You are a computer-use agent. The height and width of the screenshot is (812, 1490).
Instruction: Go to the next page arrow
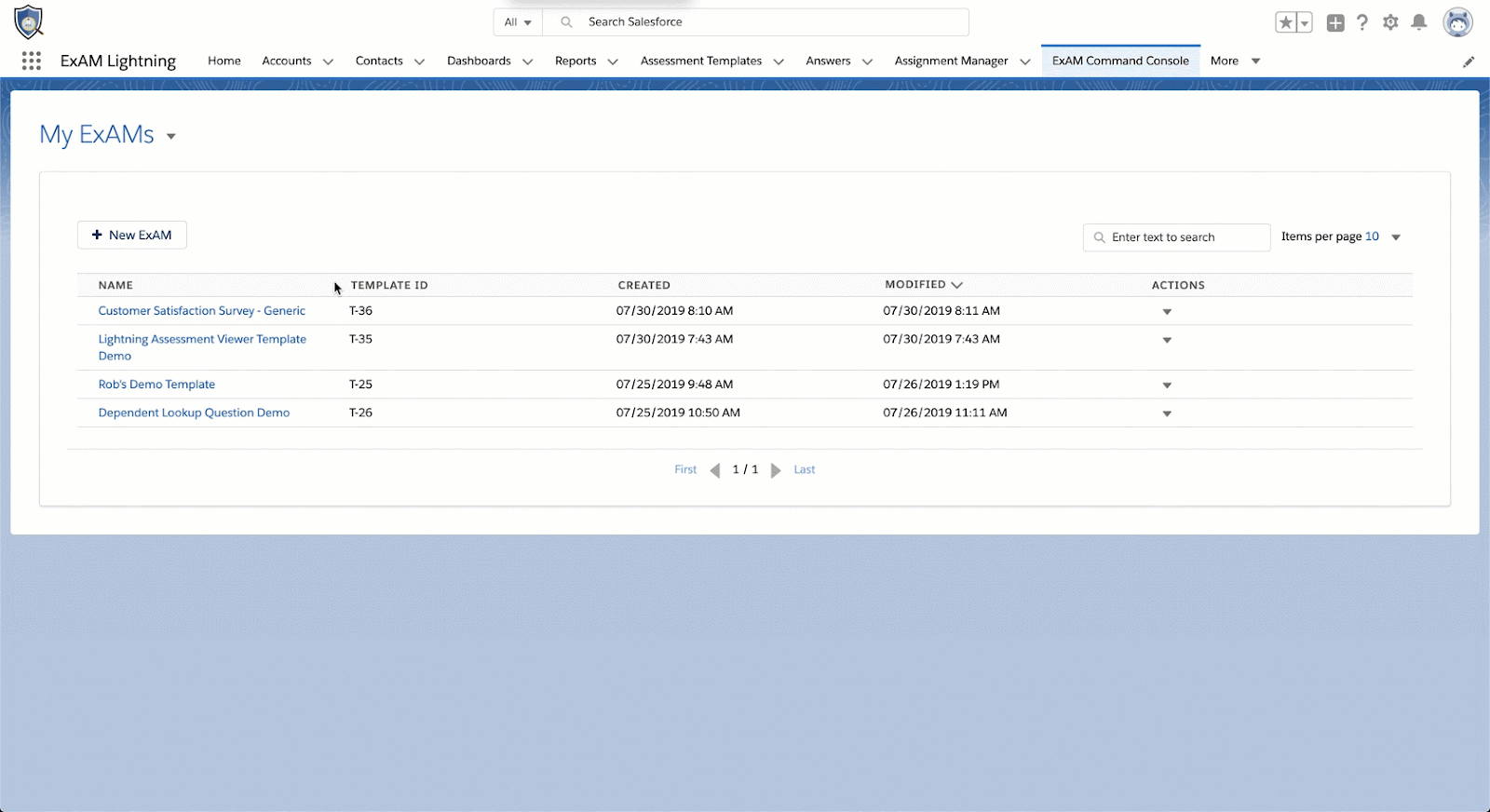[x=776, y=470]
